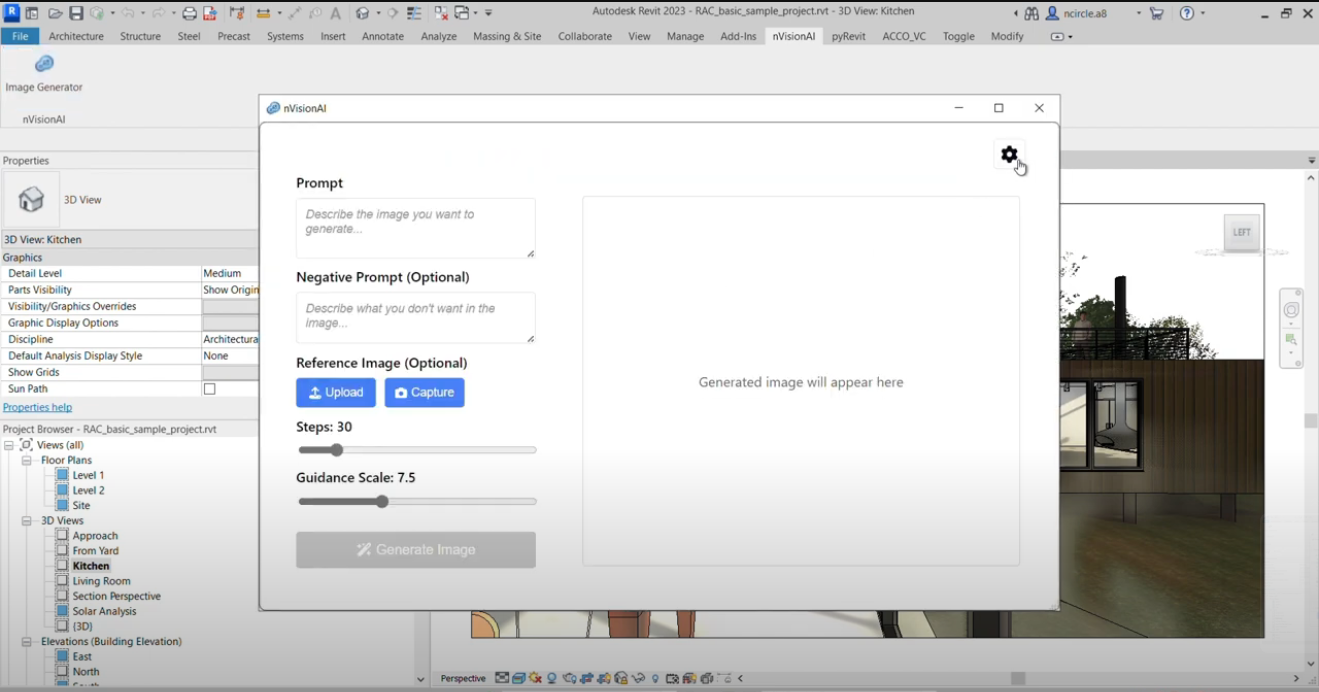Click the Thin Lines icon in Quick Access
The image size is (1319, 692).
point(413,13)
